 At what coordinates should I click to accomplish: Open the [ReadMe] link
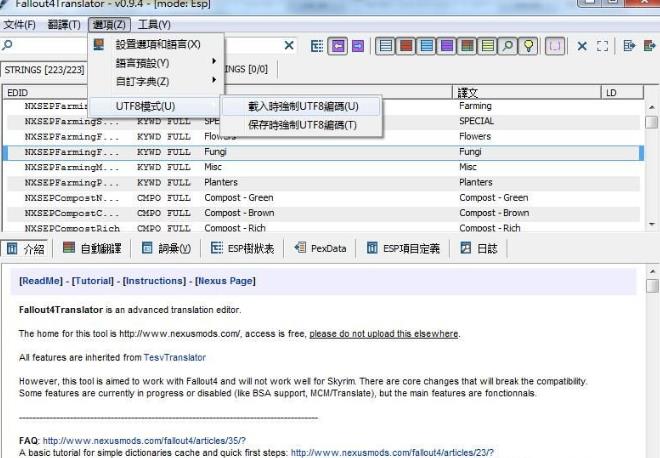41,281
